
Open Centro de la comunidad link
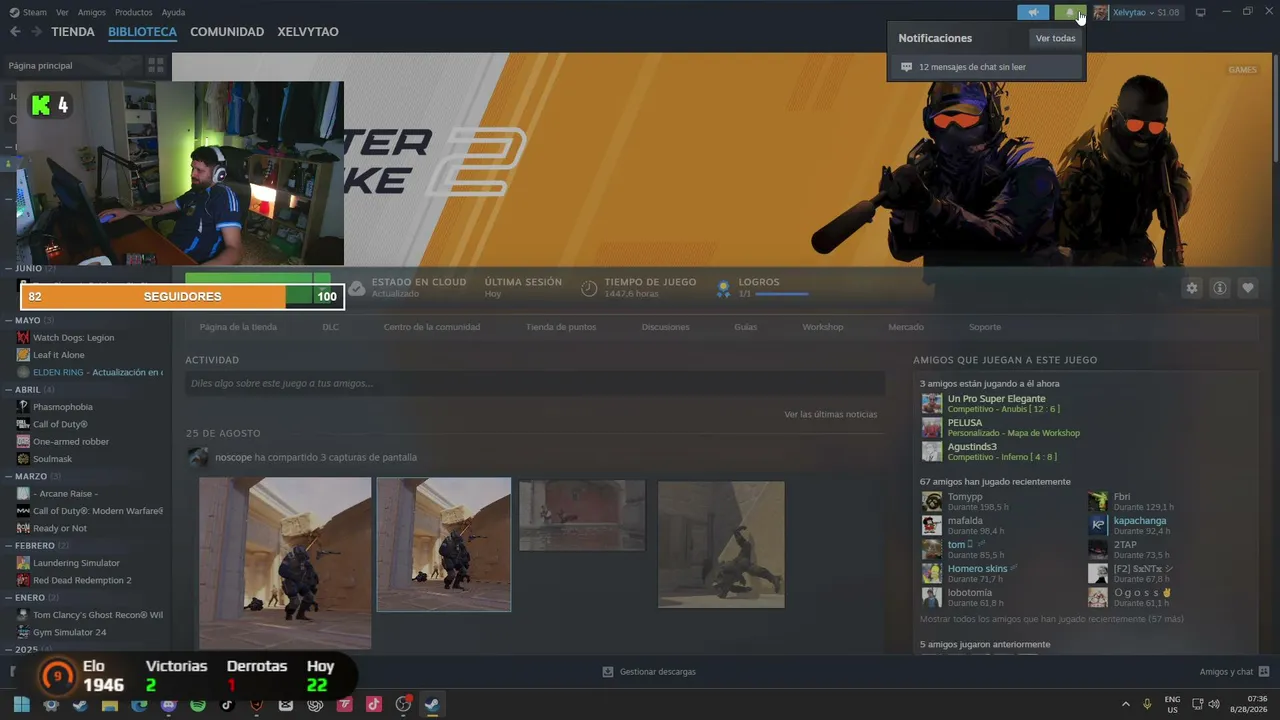(x=432, y=327)
